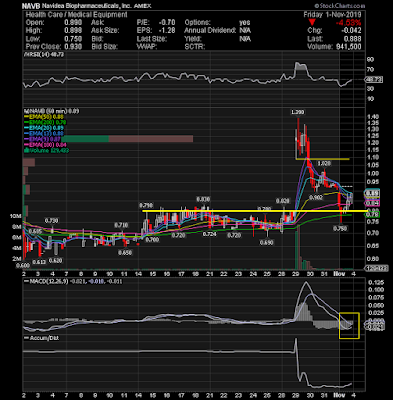Select the yellow EMA(50) legend entry
This screenshot has height=400, width=393.
tap(45, 117)
